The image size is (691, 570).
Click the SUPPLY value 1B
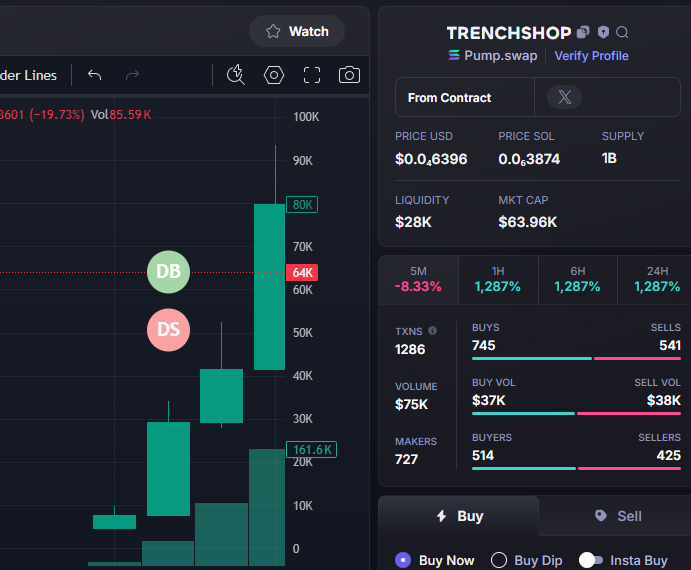tap(609, 158)
